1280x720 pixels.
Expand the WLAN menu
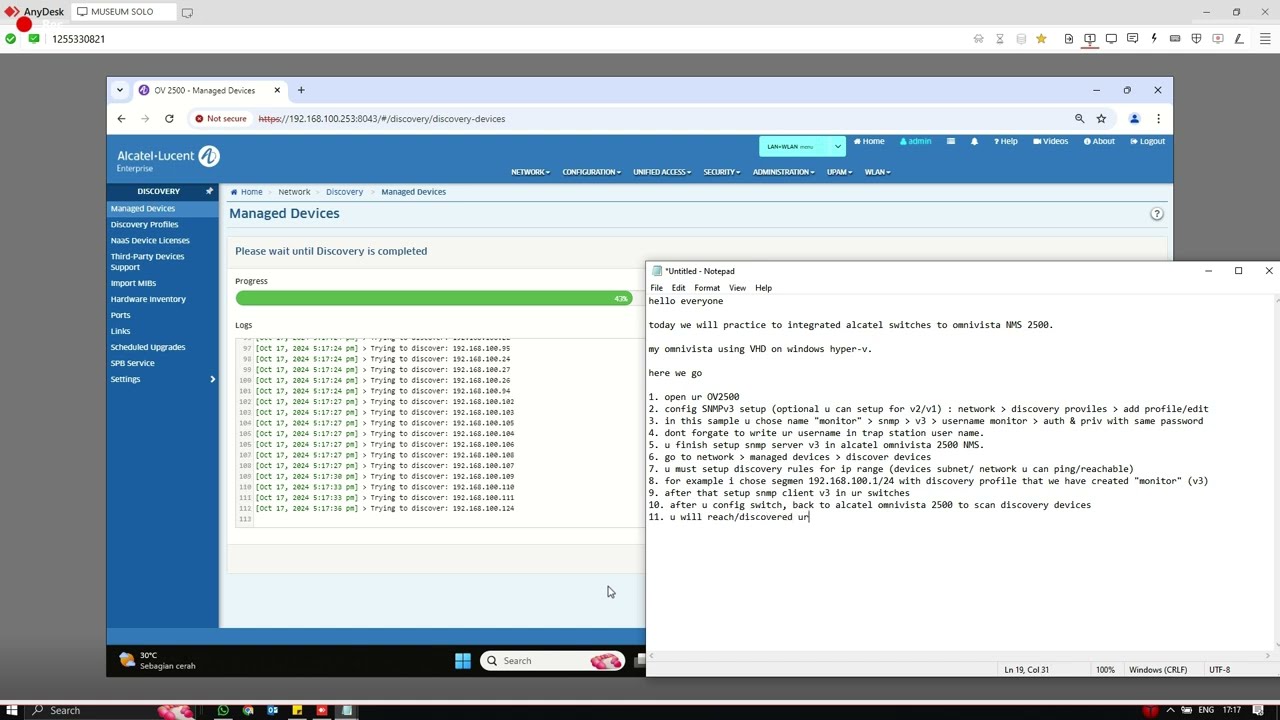coord(877,172)
